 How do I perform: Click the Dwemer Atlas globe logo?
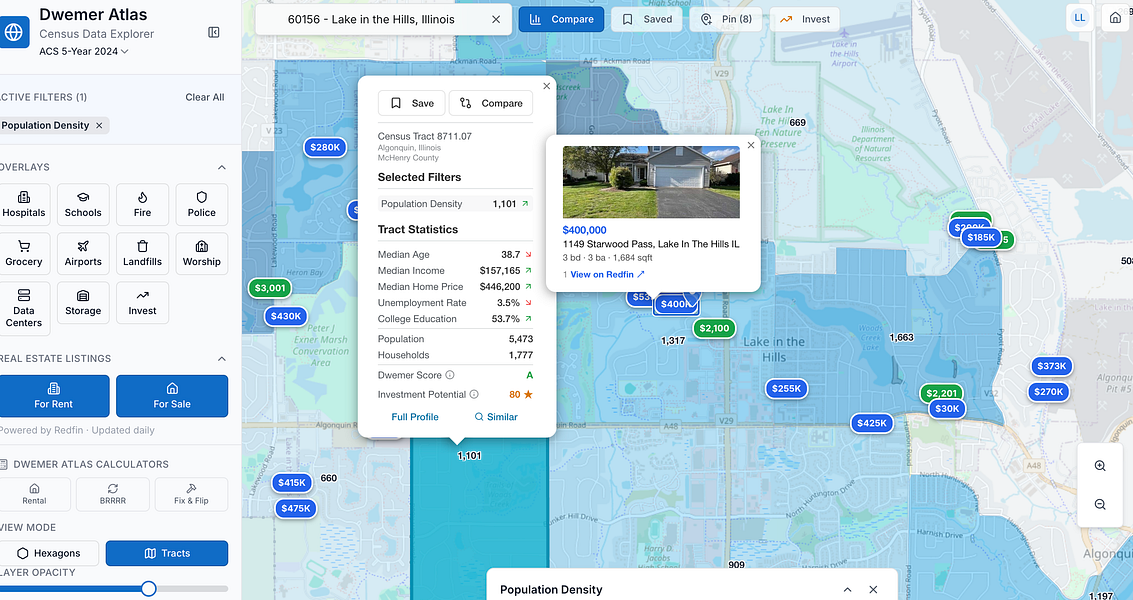(x=13, y=33)
